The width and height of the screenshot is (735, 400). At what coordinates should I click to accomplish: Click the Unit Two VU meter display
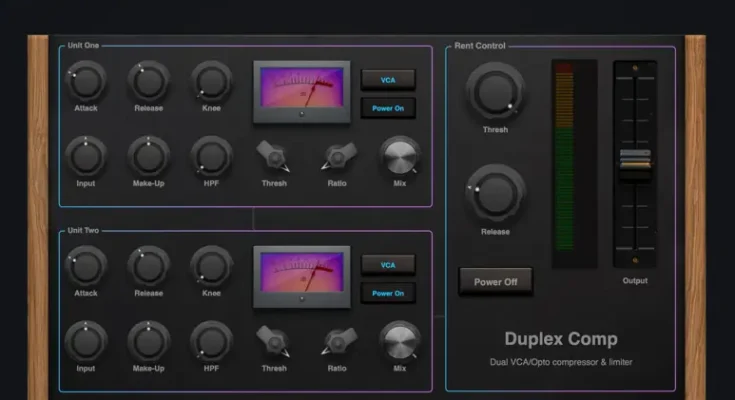pyautogui.click(x=302, y=276)
